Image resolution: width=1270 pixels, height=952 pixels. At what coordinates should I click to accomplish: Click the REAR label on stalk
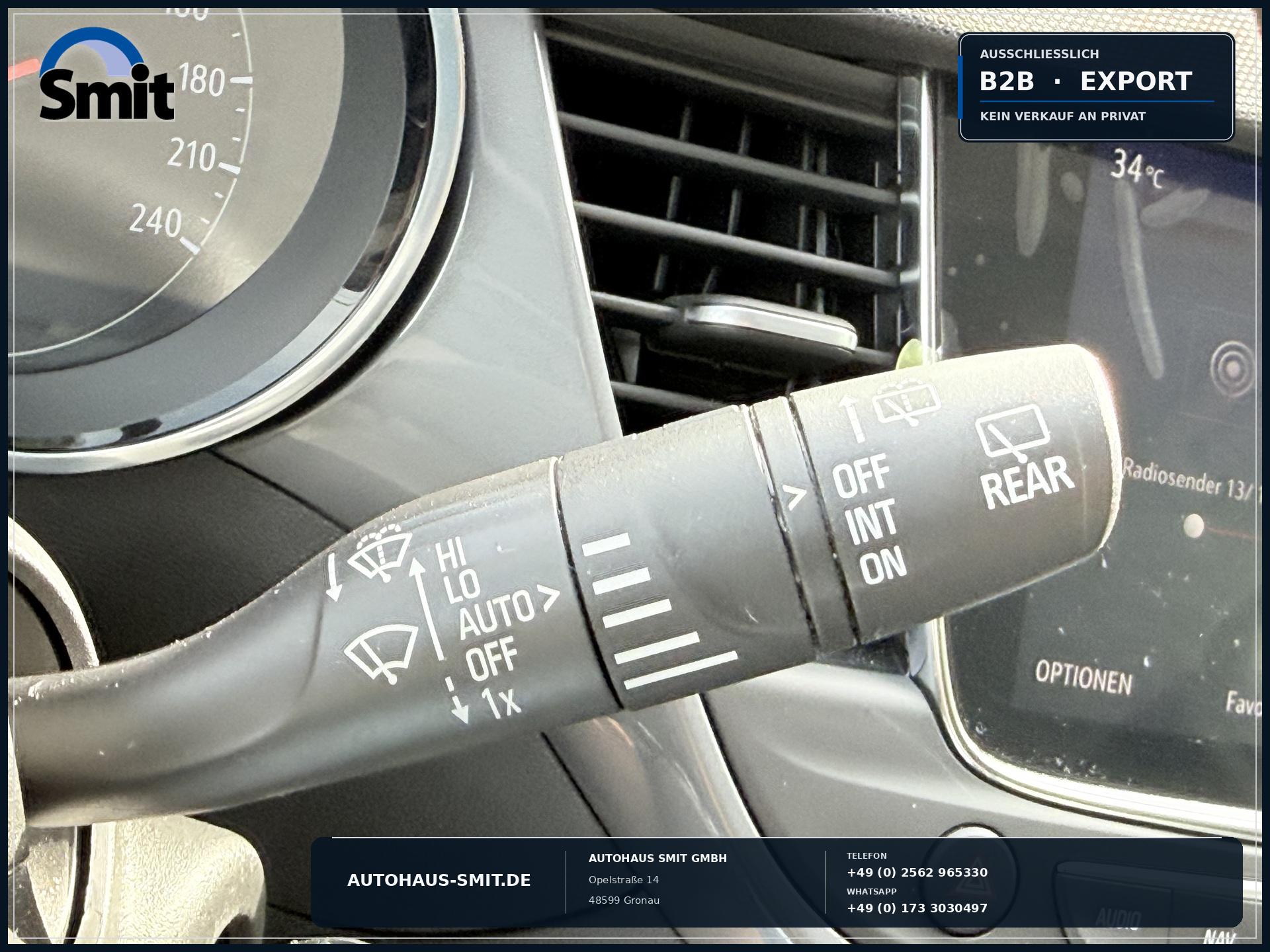tap(1027, 482)
